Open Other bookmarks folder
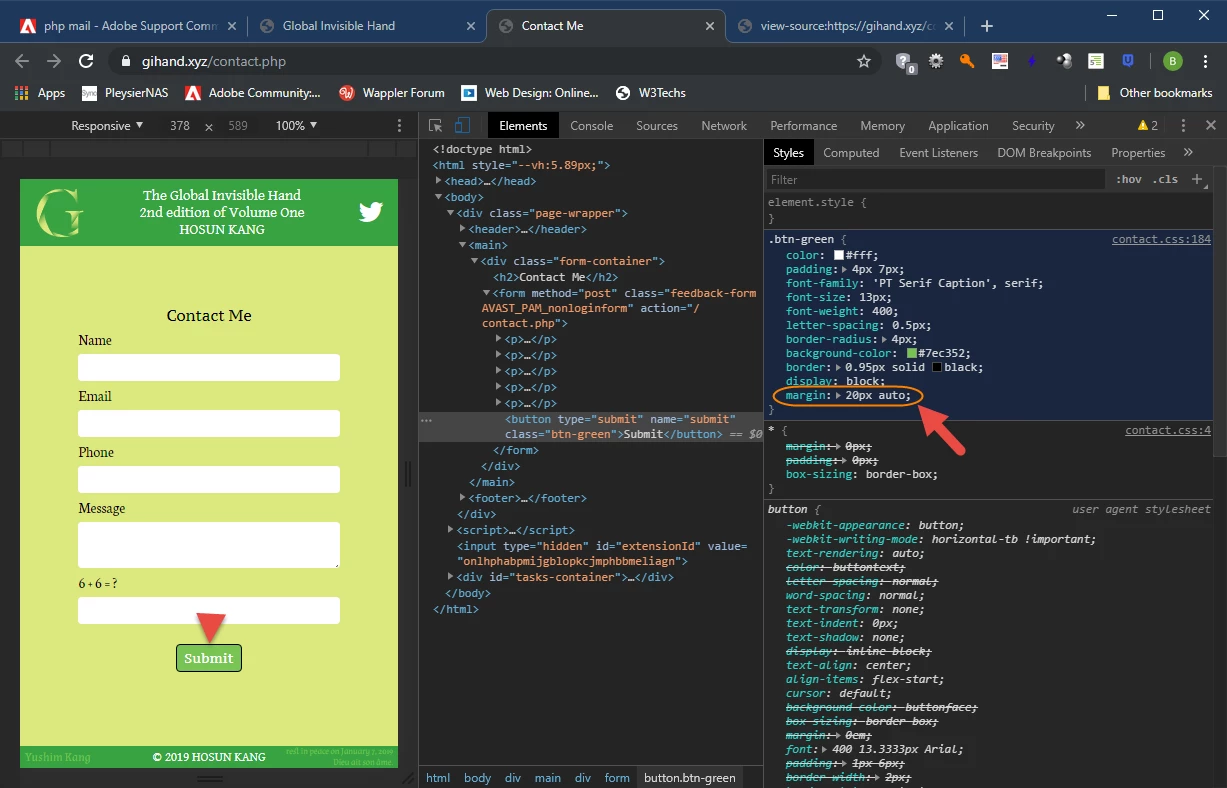The width and height of the screenshot is (1227, 788). click(1154, 93)
